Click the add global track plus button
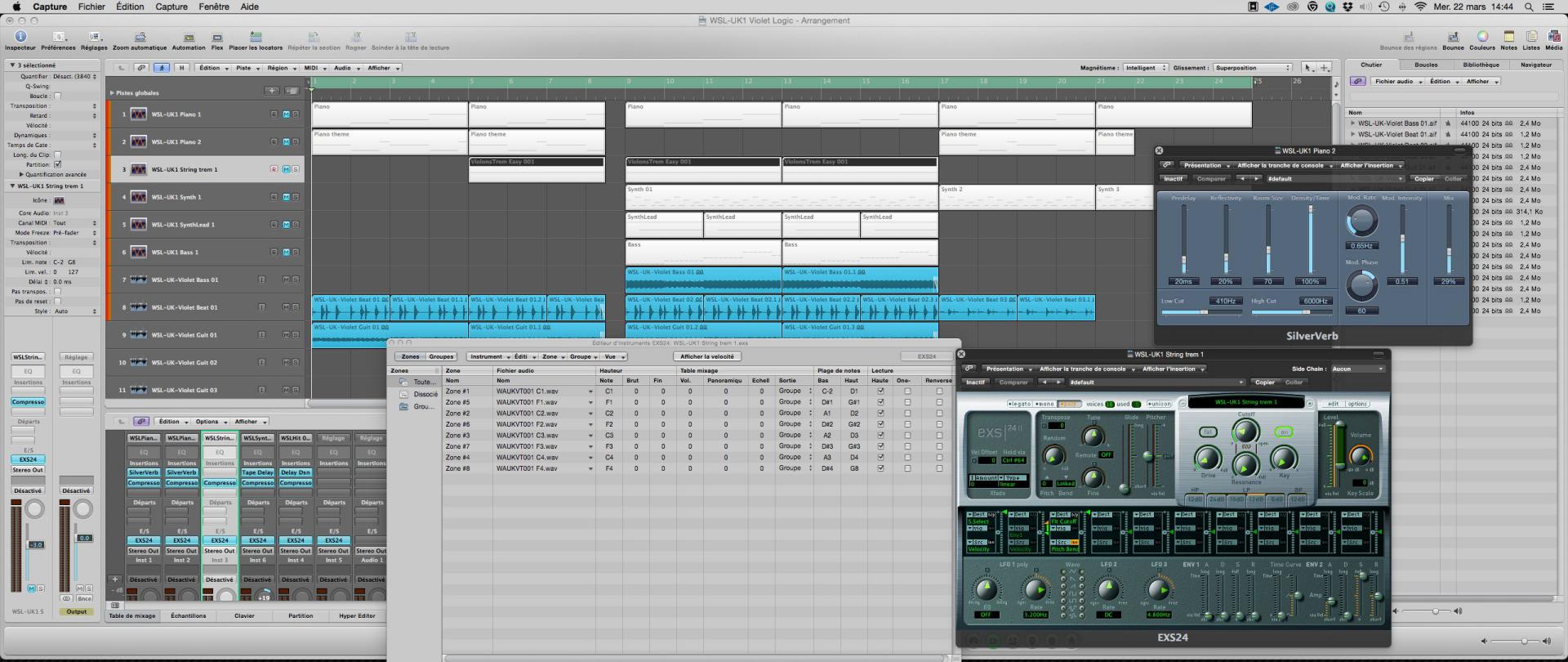 point(272,91)
